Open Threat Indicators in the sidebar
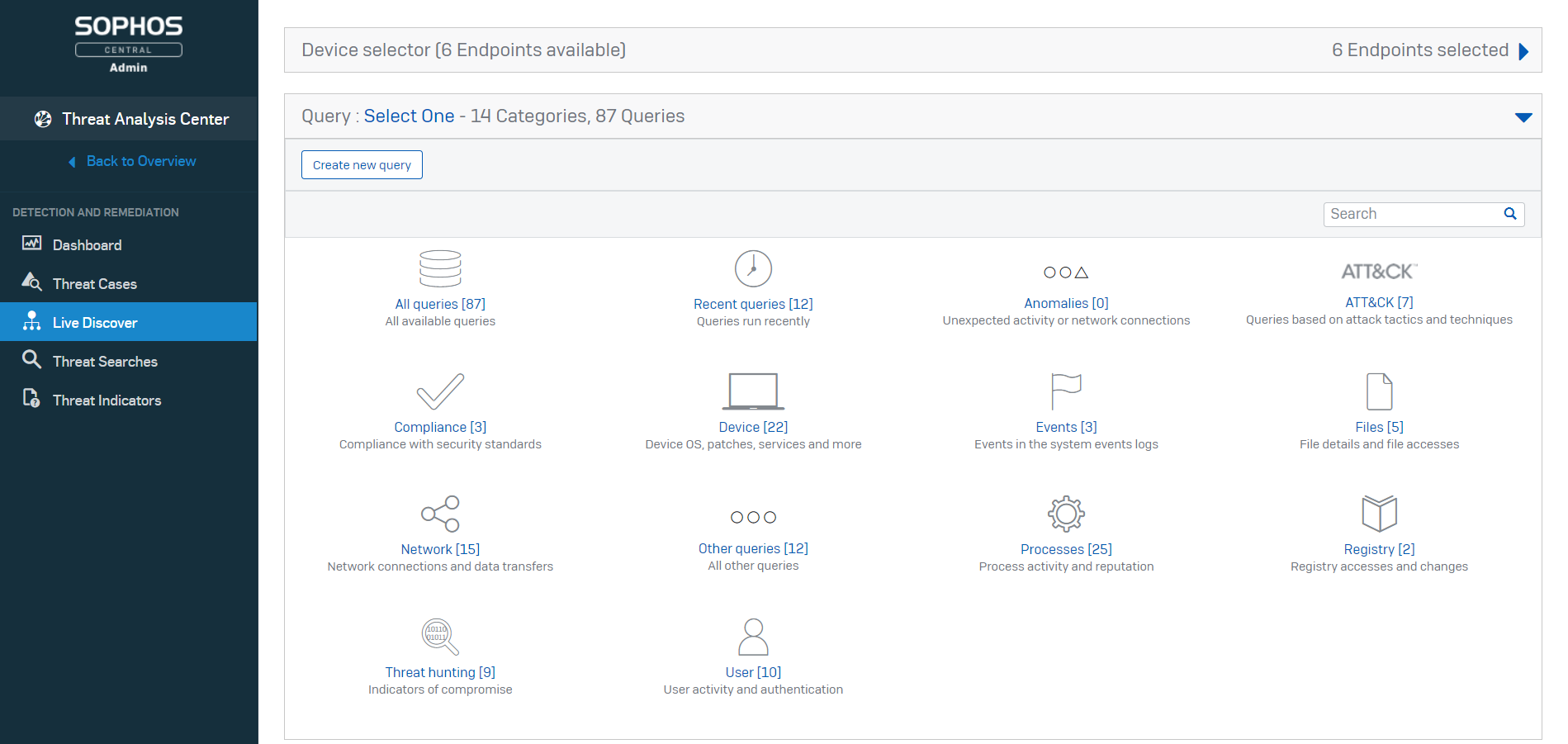Image resolution: width=1568 pixels, height=744 pixels. coord(107,400)
